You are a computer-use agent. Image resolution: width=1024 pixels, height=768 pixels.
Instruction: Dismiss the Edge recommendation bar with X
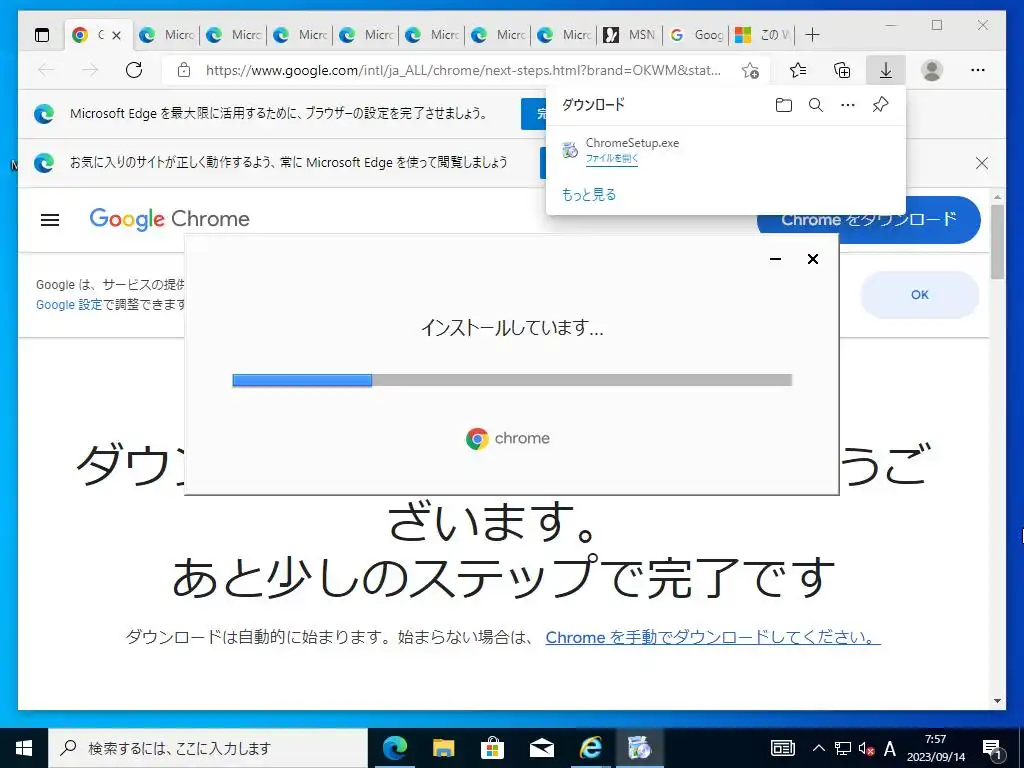(982, 163)
